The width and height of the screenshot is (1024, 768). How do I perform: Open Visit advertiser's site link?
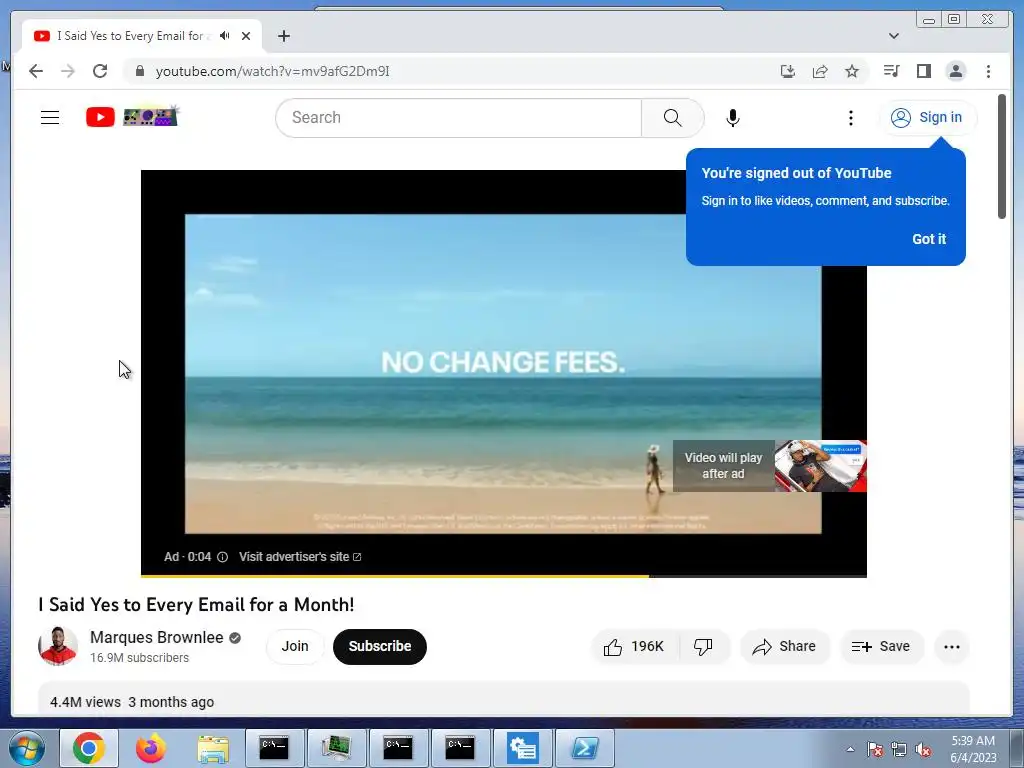300,557
